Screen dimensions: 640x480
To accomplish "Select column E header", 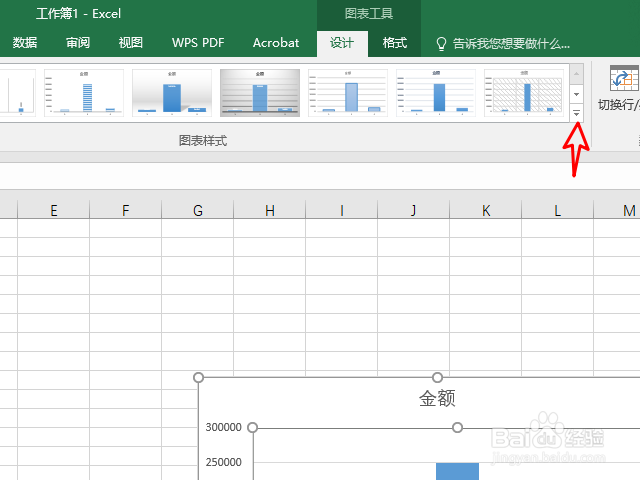I will tap(53, 210).
